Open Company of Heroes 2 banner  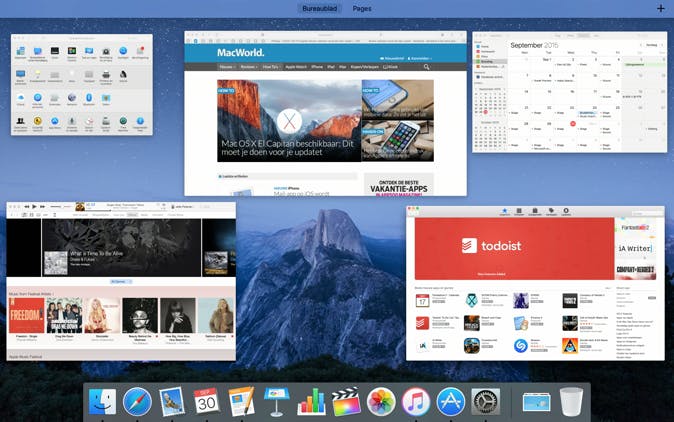pyautogui.click(x=636, y=270)
